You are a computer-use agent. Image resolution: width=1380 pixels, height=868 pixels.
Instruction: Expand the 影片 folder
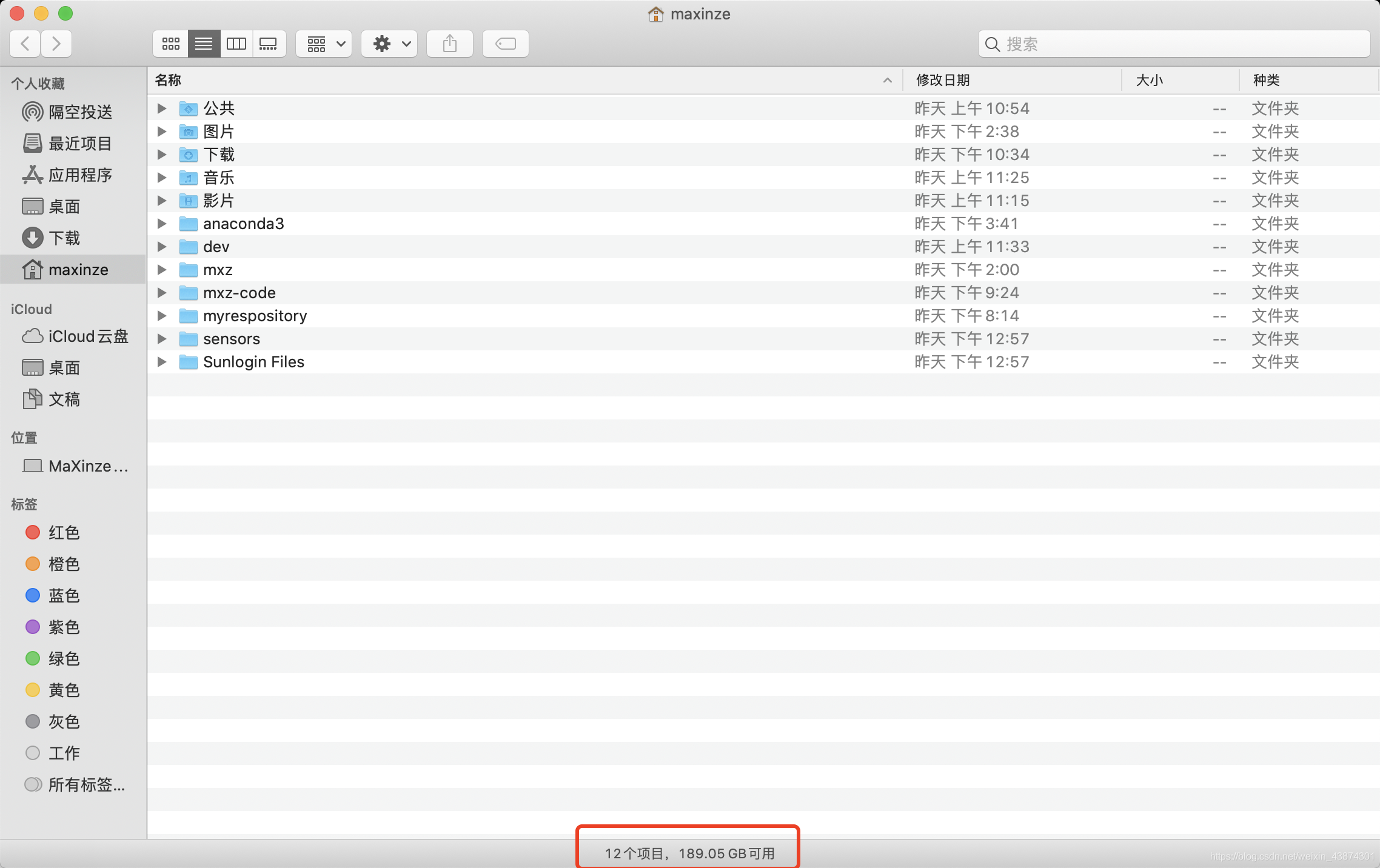click(x=161, y=201)
